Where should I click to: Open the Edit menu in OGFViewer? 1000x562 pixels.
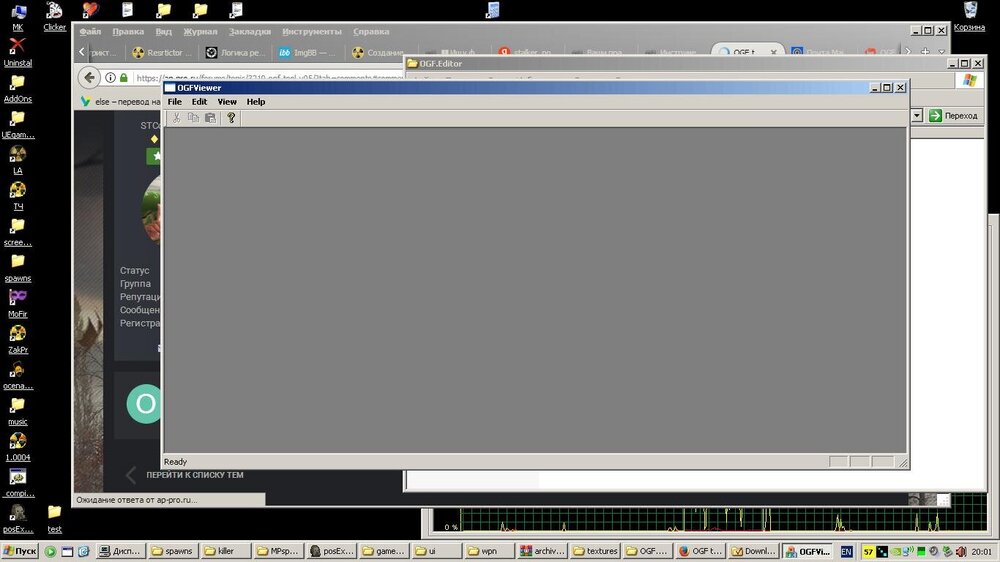[200, 102]
